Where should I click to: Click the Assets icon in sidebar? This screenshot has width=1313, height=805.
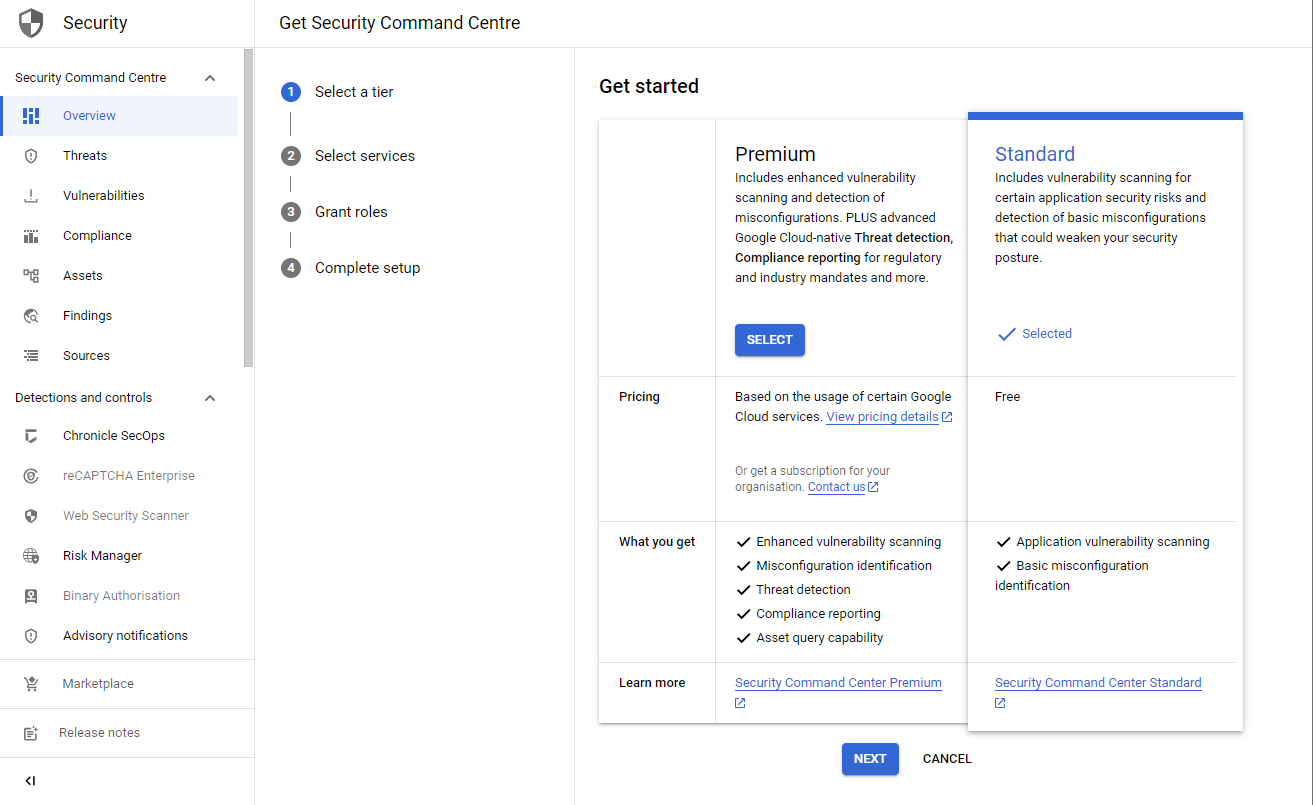point(31,275)
